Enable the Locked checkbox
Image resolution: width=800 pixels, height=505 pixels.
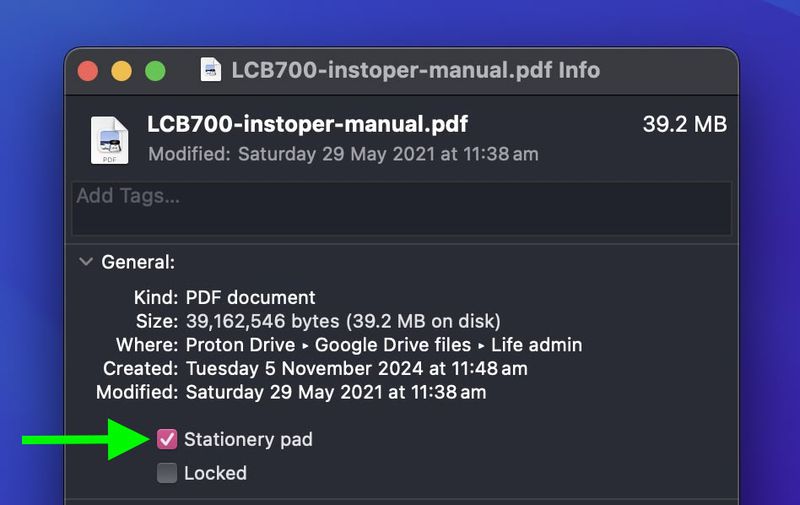click(167, 473)
